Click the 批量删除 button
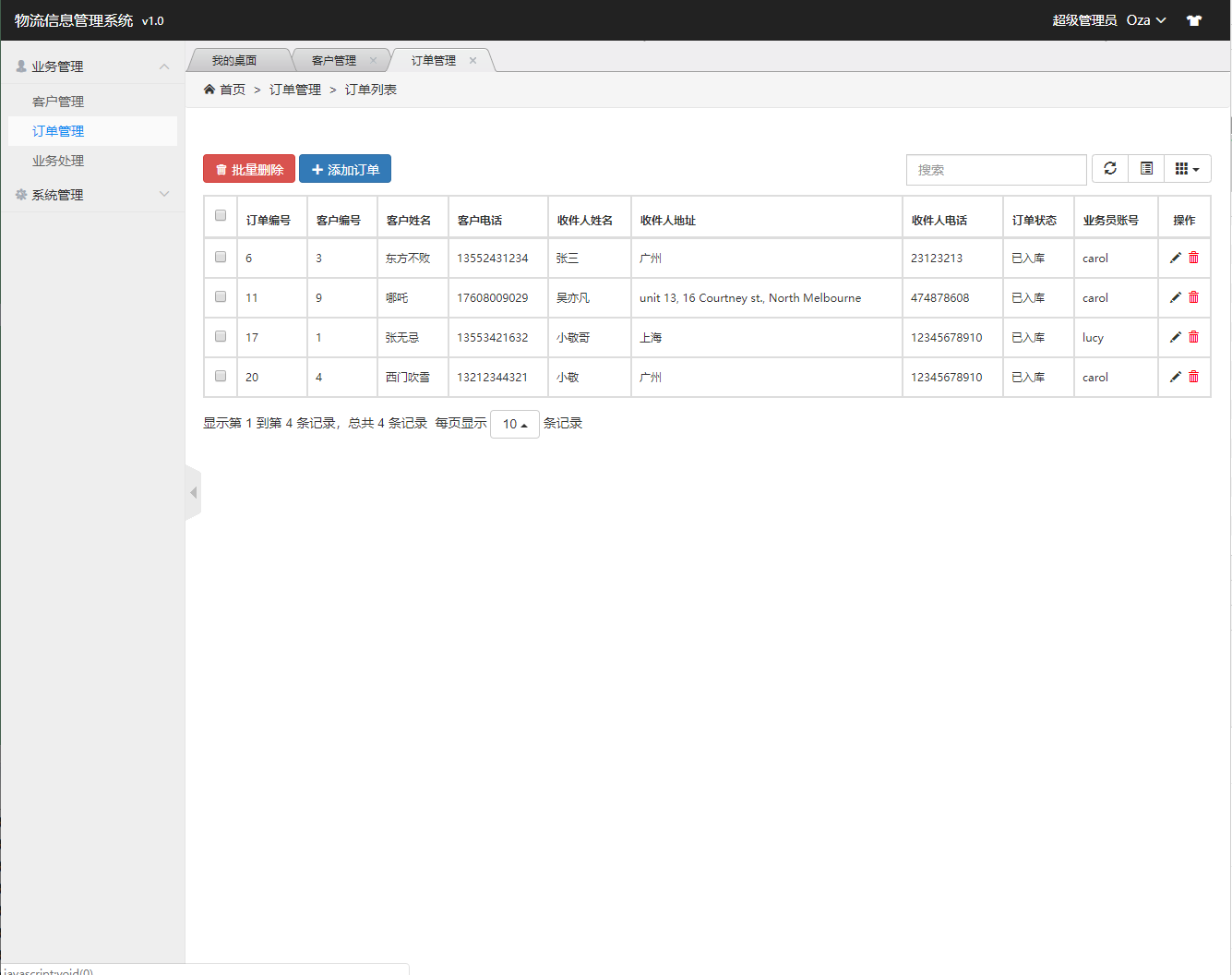 coord(249,169)
